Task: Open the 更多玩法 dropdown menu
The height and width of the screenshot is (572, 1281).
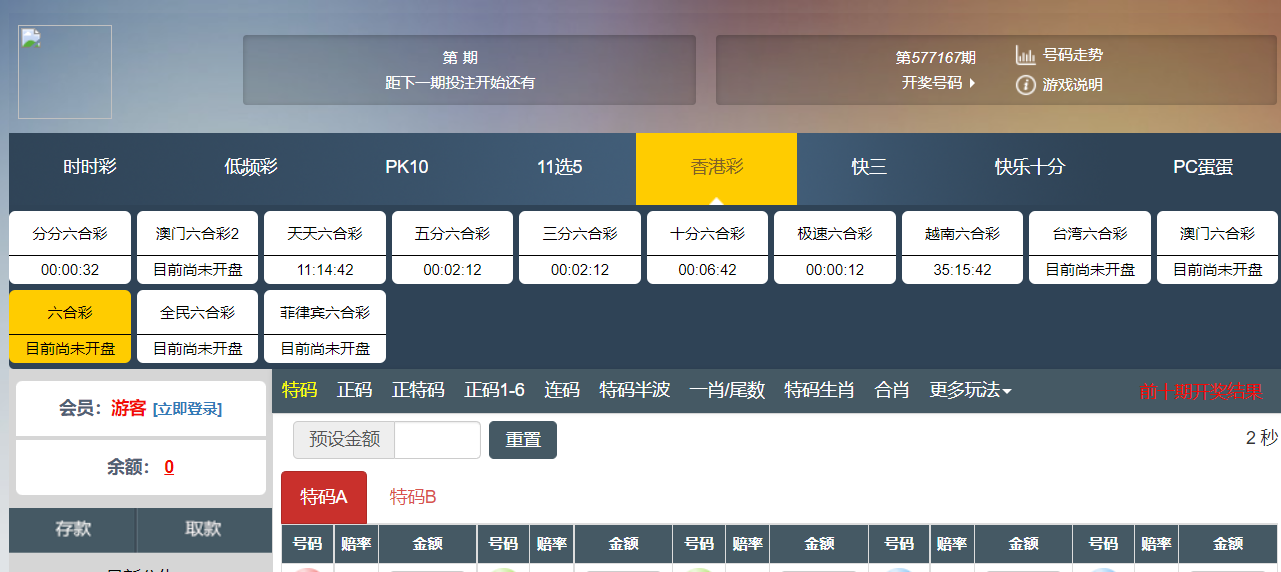Action: click(x=969, y=390)
